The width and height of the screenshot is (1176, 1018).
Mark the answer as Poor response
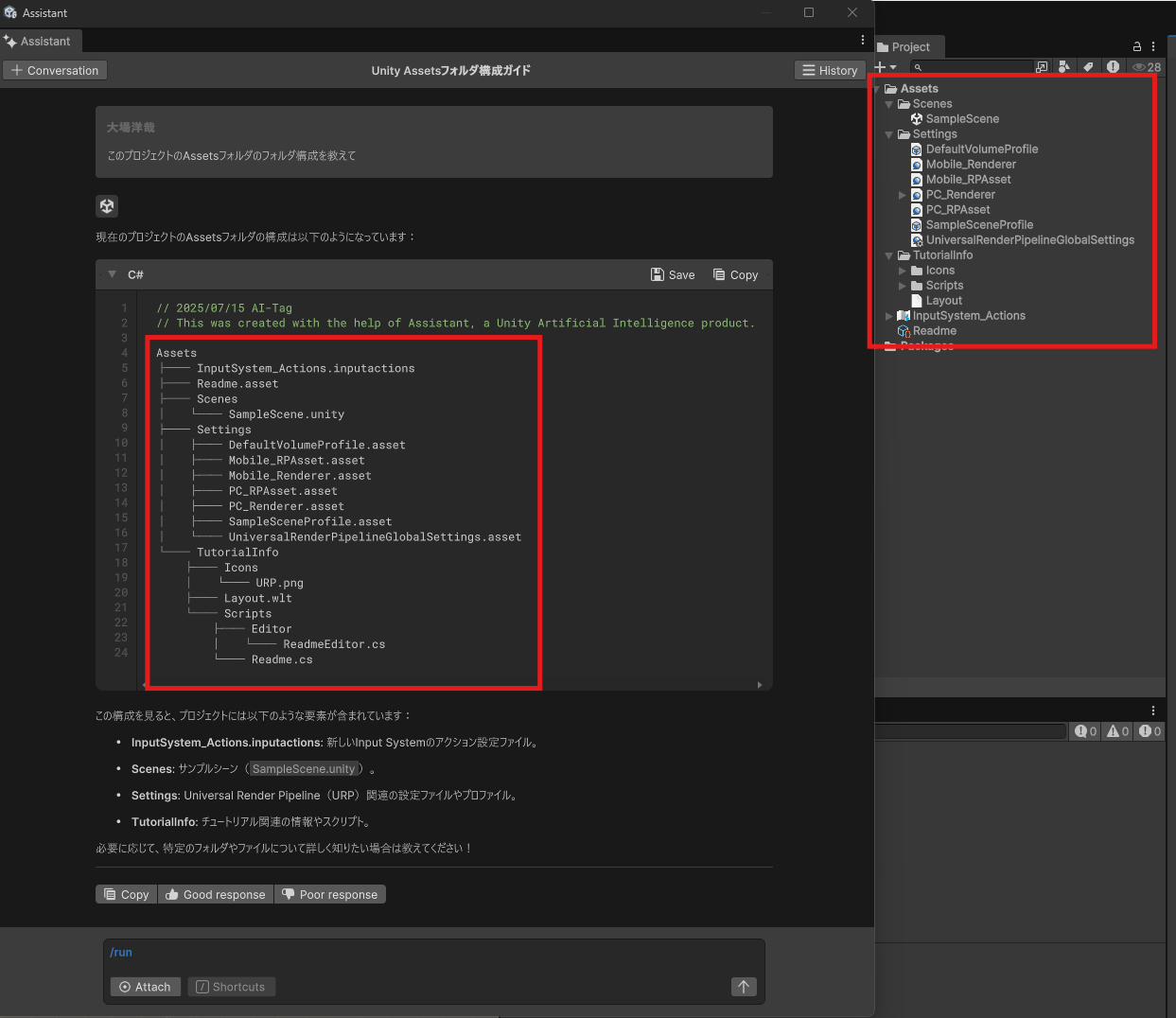[x=330, y=894]
